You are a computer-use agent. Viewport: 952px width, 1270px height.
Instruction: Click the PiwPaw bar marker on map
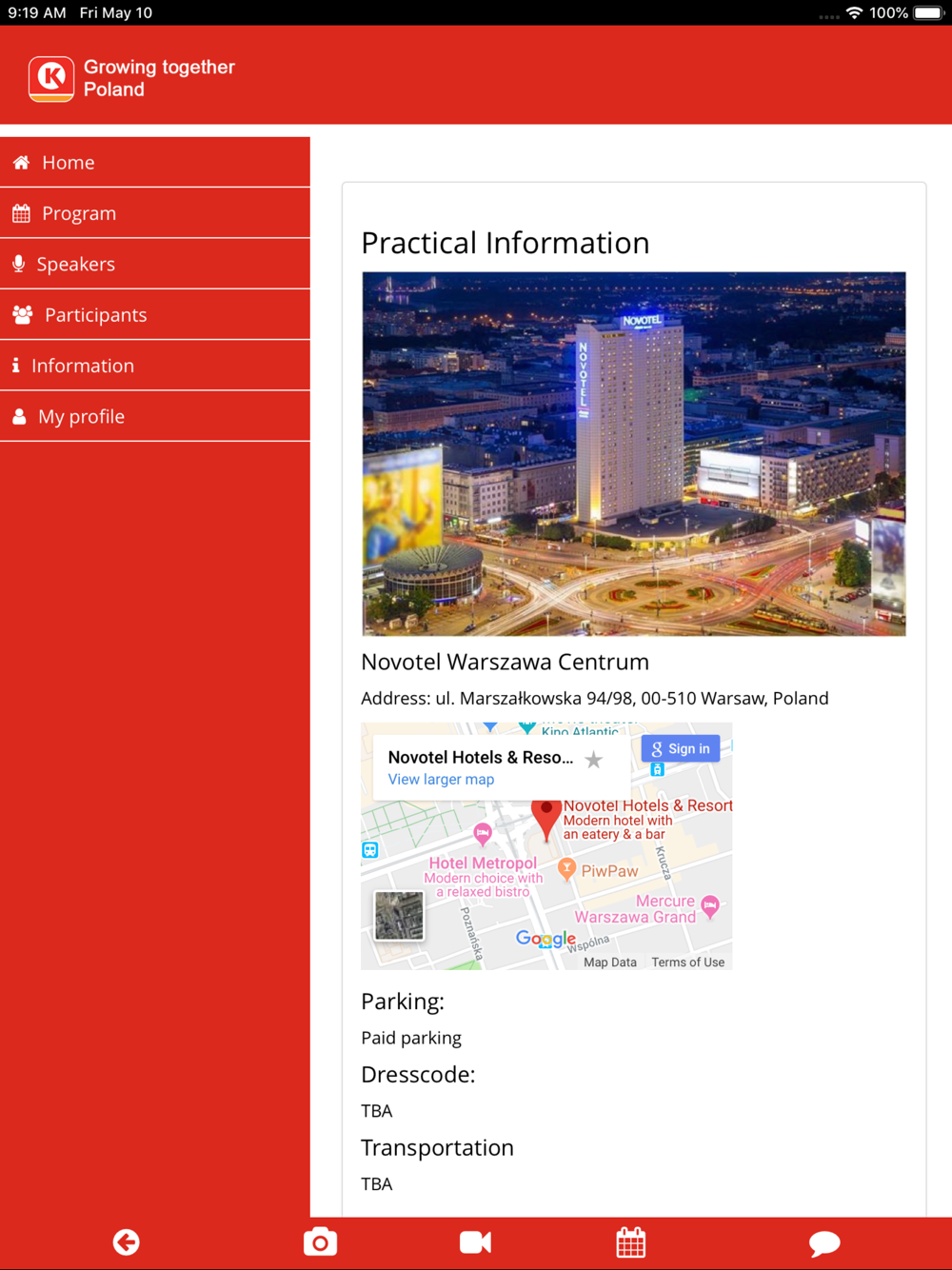pyautogui.click(x=567, y=868)
